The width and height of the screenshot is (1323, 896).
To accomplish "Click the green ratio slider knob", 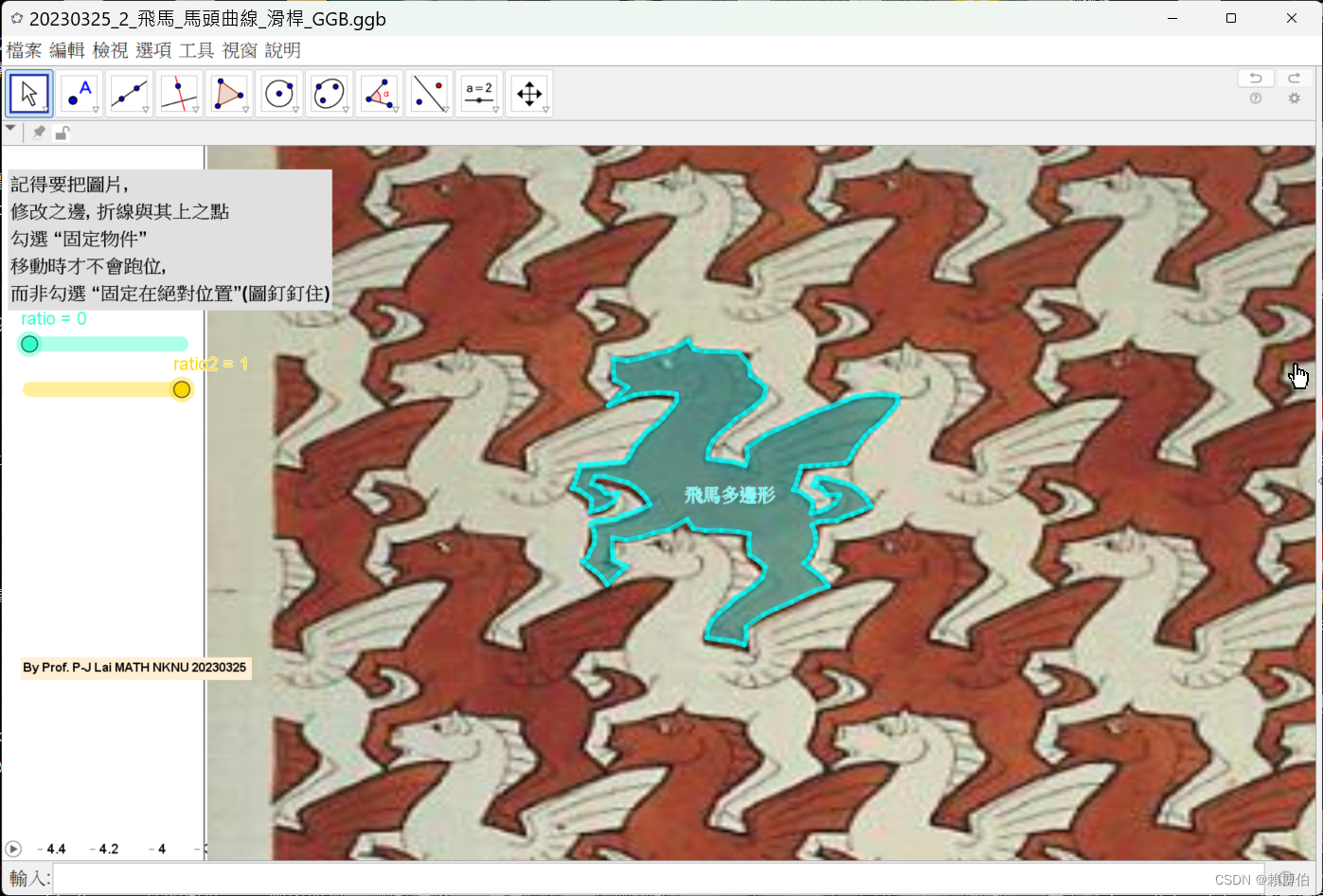I will (x=30, y=344).
